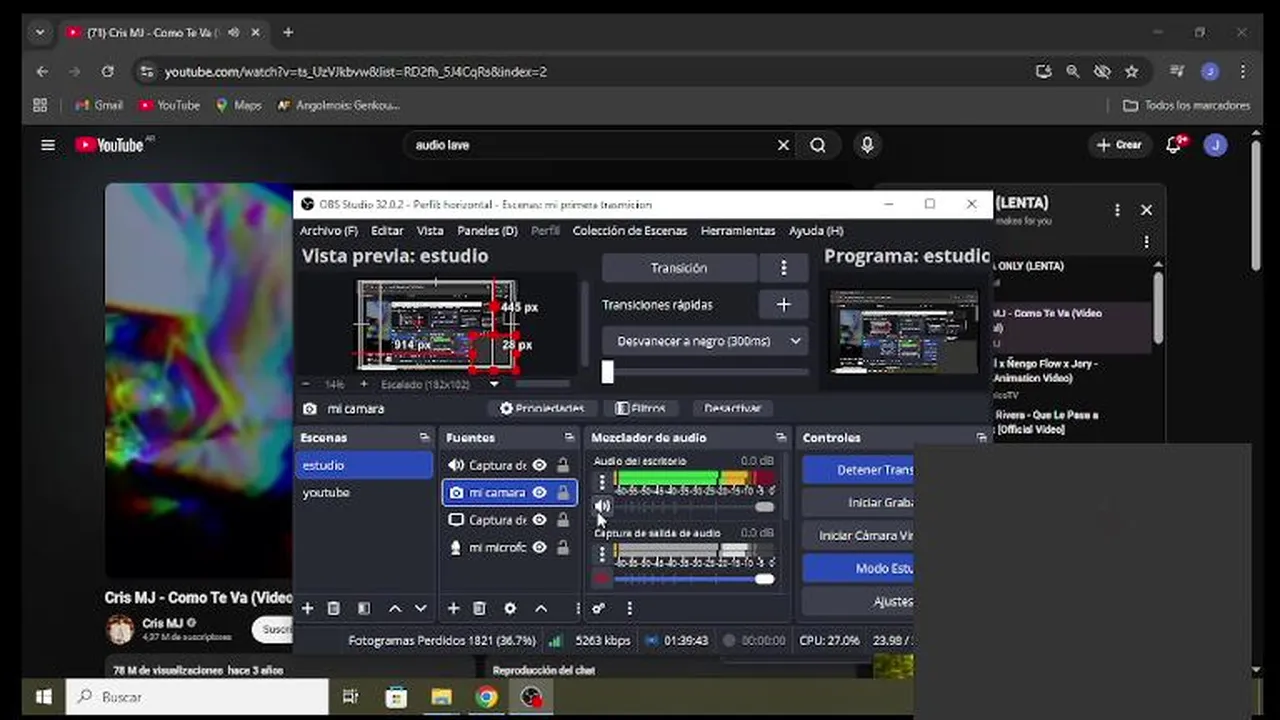
Task: Toggle visibility of mi microfono source
Action: [x=540, y=547]
